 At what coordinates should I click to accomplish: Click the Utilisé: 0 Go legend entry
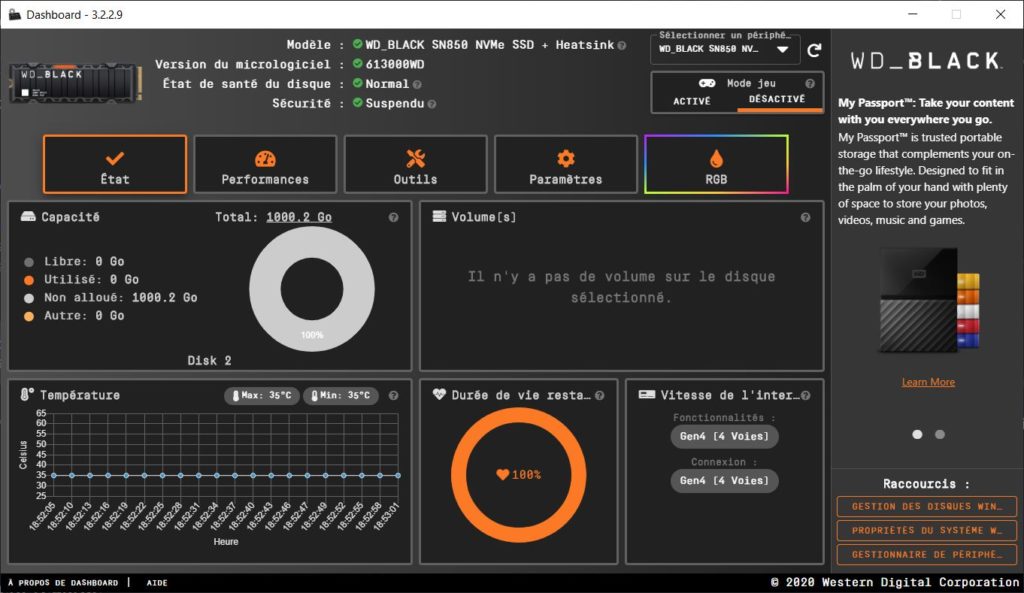82,280
